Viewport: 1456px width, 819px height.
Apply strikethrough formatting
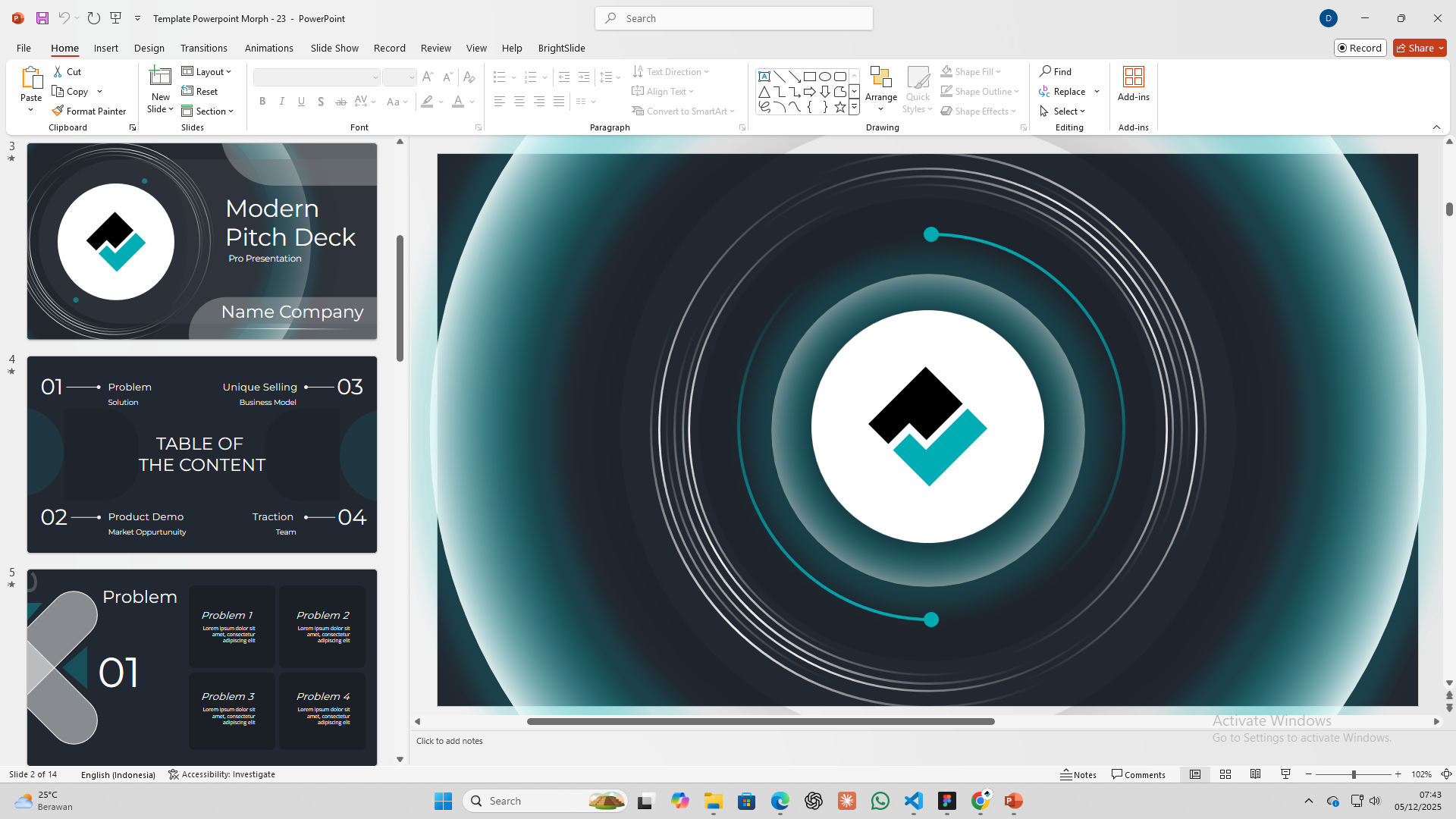coord(340,101)
